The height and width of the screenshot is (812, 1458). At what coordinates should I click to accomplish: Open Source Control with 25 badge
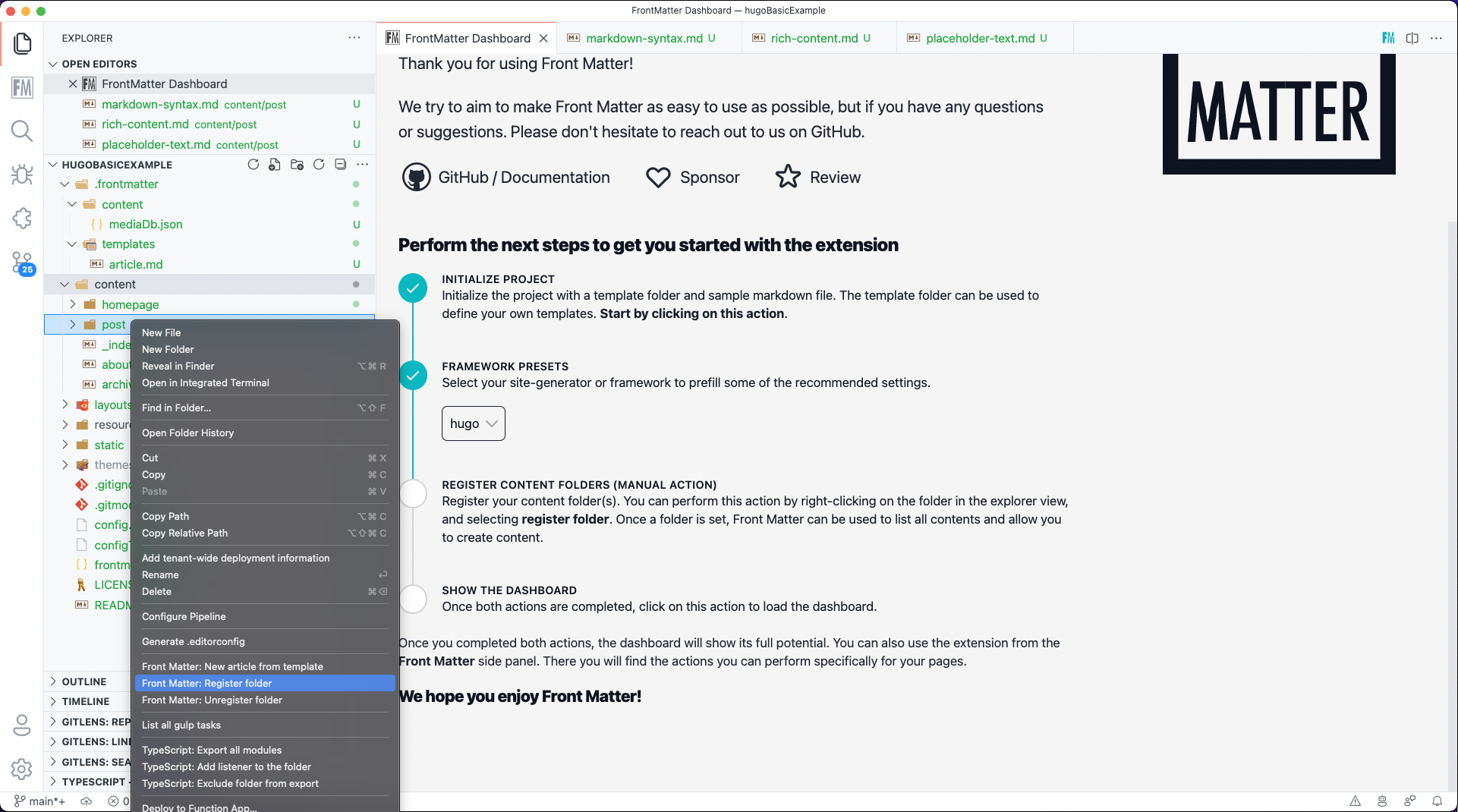[x=22, y=263]
